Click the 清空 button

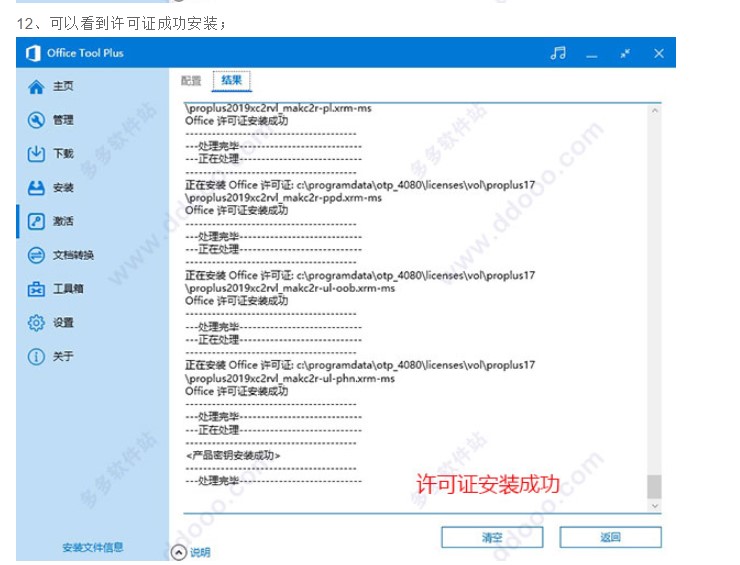coord(492,537)
